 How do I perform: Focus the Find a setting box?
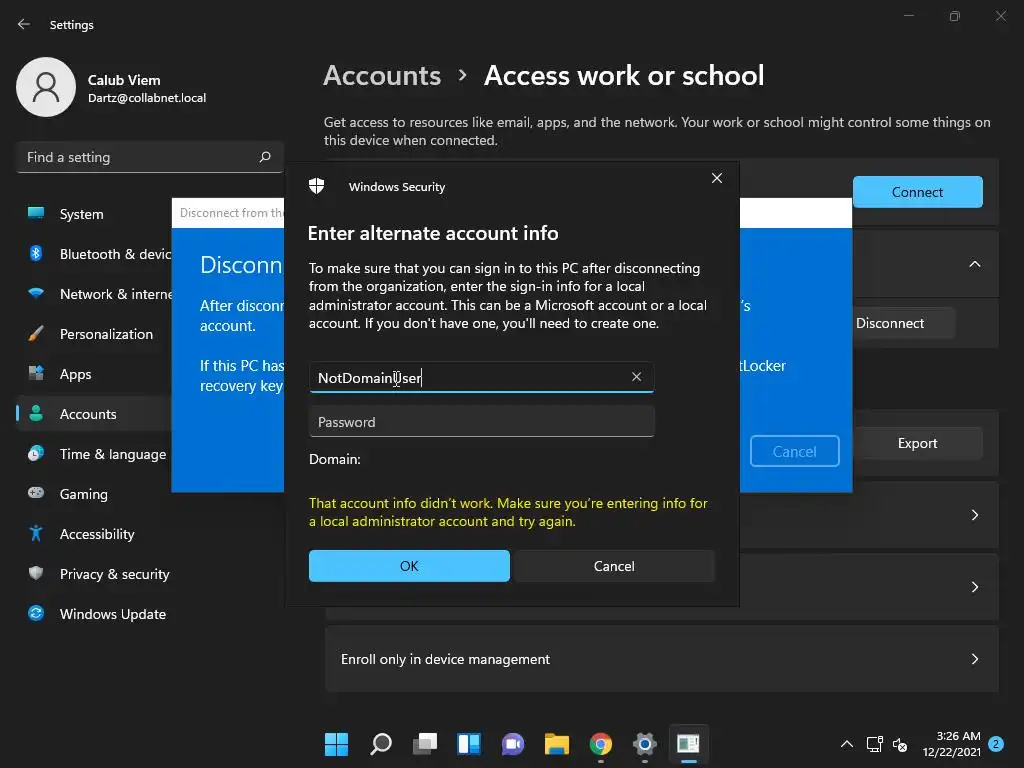point(150,157)
